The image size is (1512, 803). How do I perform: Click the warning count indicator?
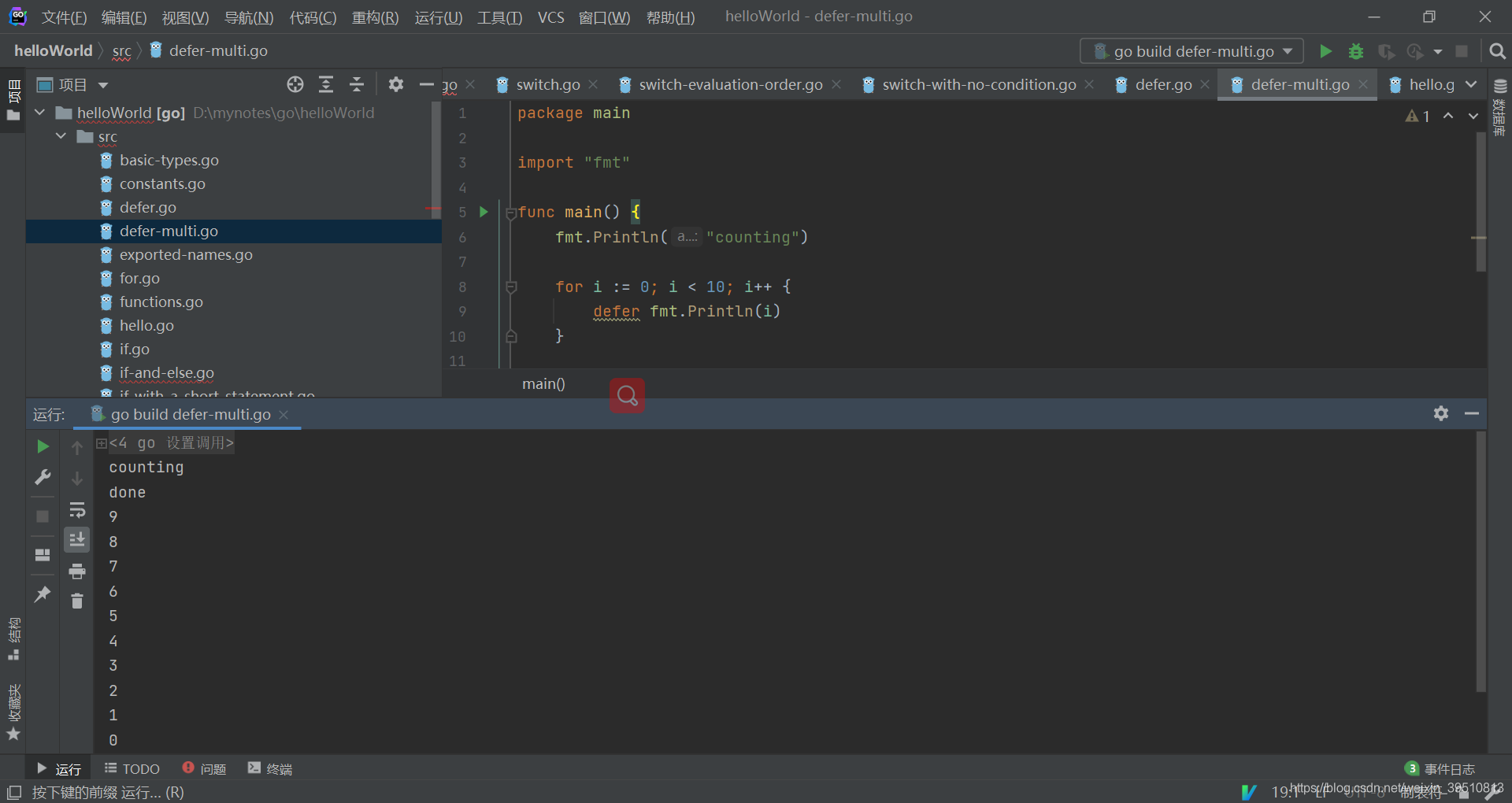pyautogui.click(x=1417, y=117)
